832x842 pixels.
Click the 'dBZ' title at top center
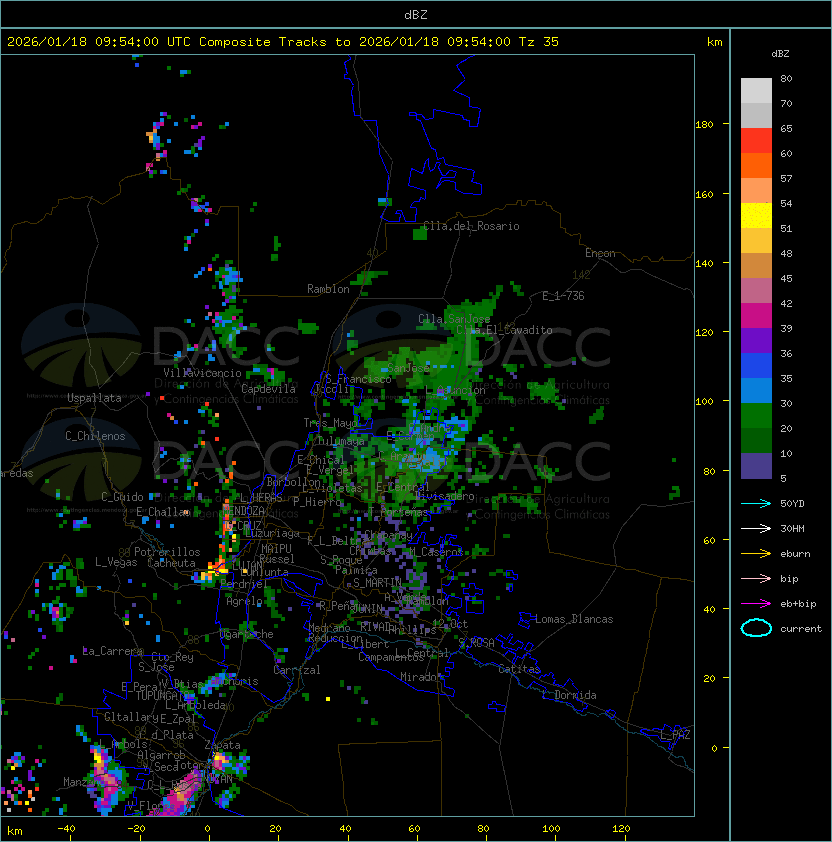416,15
